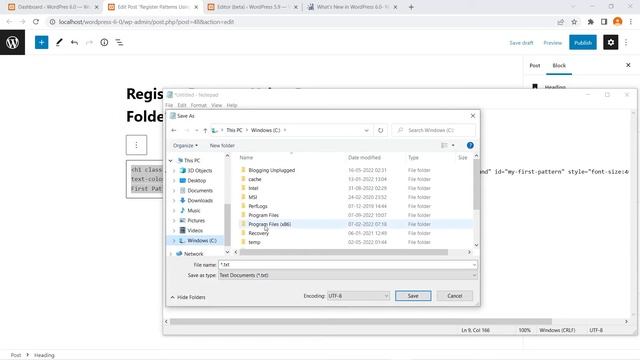This screenshot has height=360, width=640.
Task: Select the PerfLogs folder
Action: point(258,206)
